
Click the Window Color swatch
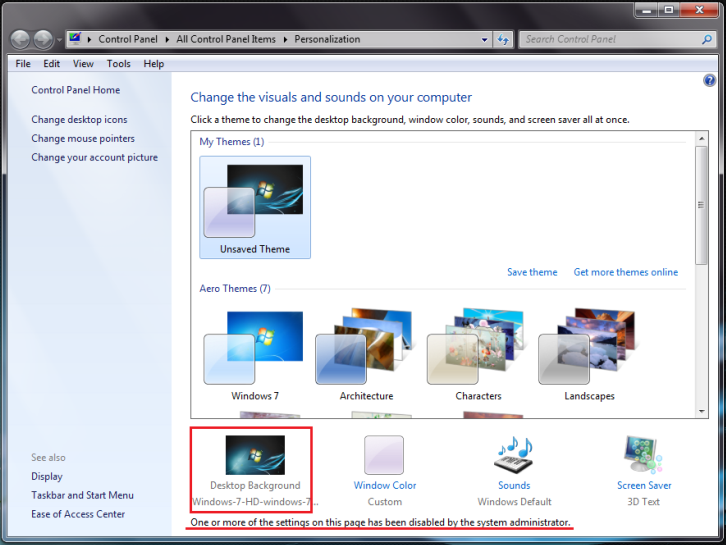coord(384,455)
